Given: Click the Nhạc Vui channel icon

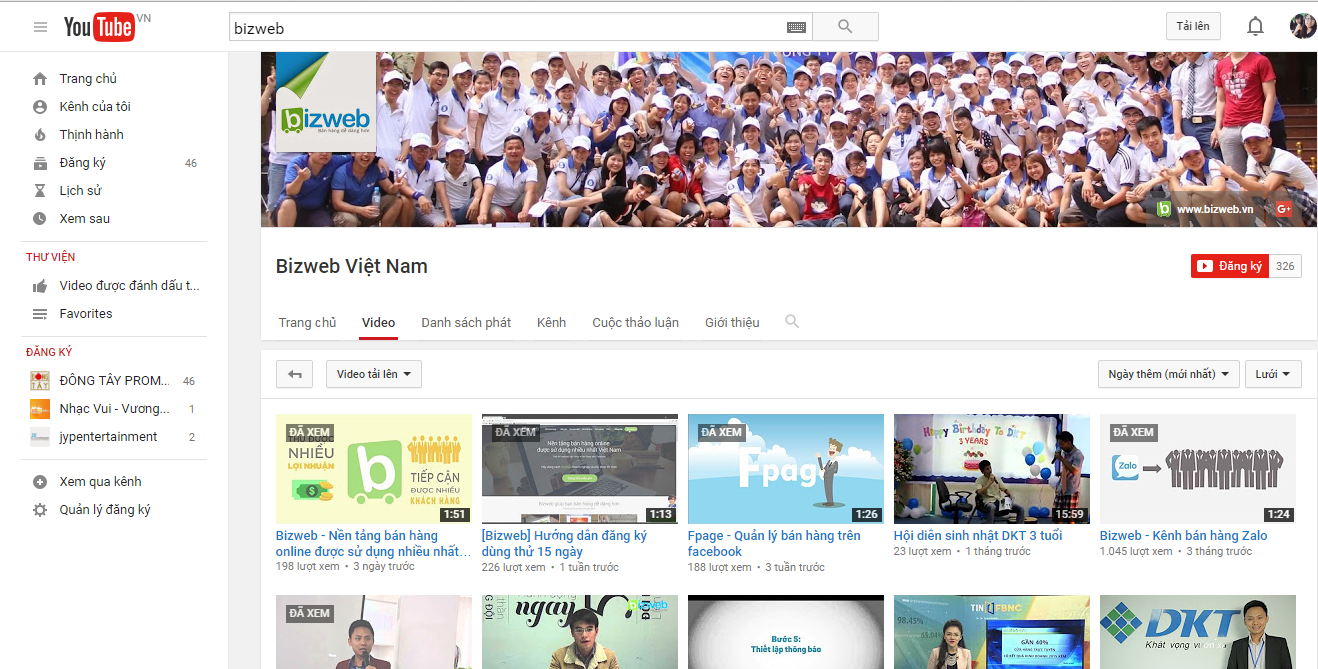Looking at the screenshot, I should point(40,409).
